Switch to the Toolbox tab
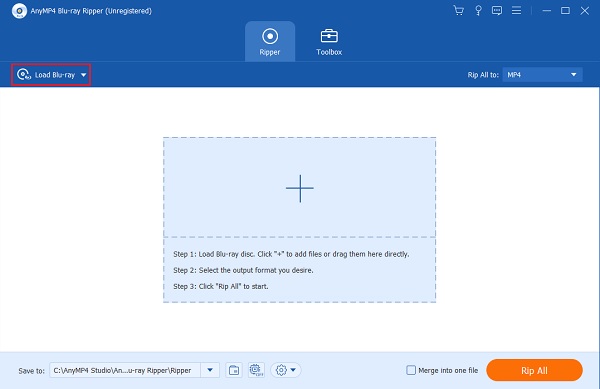This screenshot has width=600, height=389. click(329, 41)
